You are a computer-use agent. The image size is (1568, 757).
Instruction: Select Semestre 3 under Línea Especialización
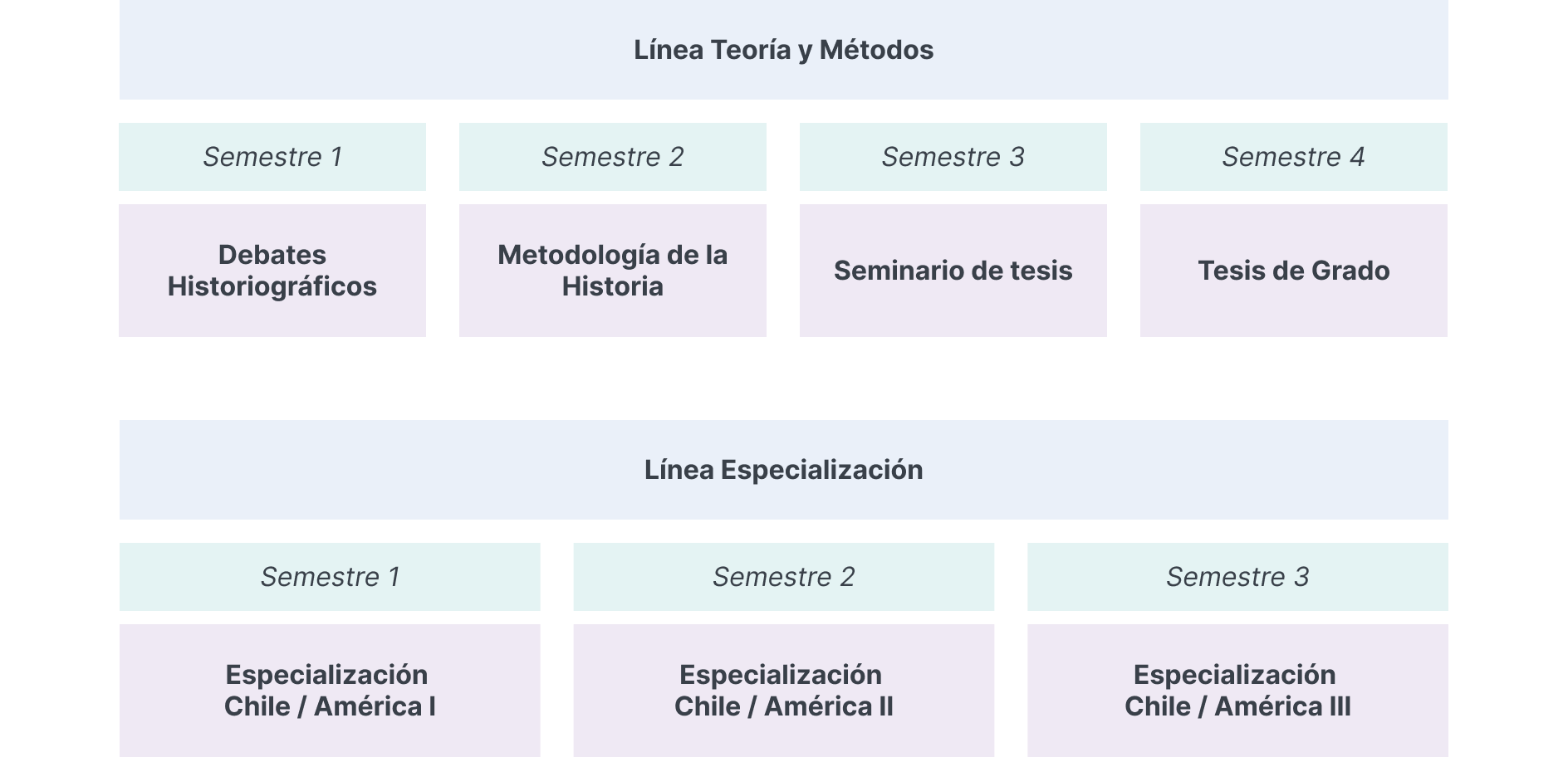click(x=1237, y=577)
